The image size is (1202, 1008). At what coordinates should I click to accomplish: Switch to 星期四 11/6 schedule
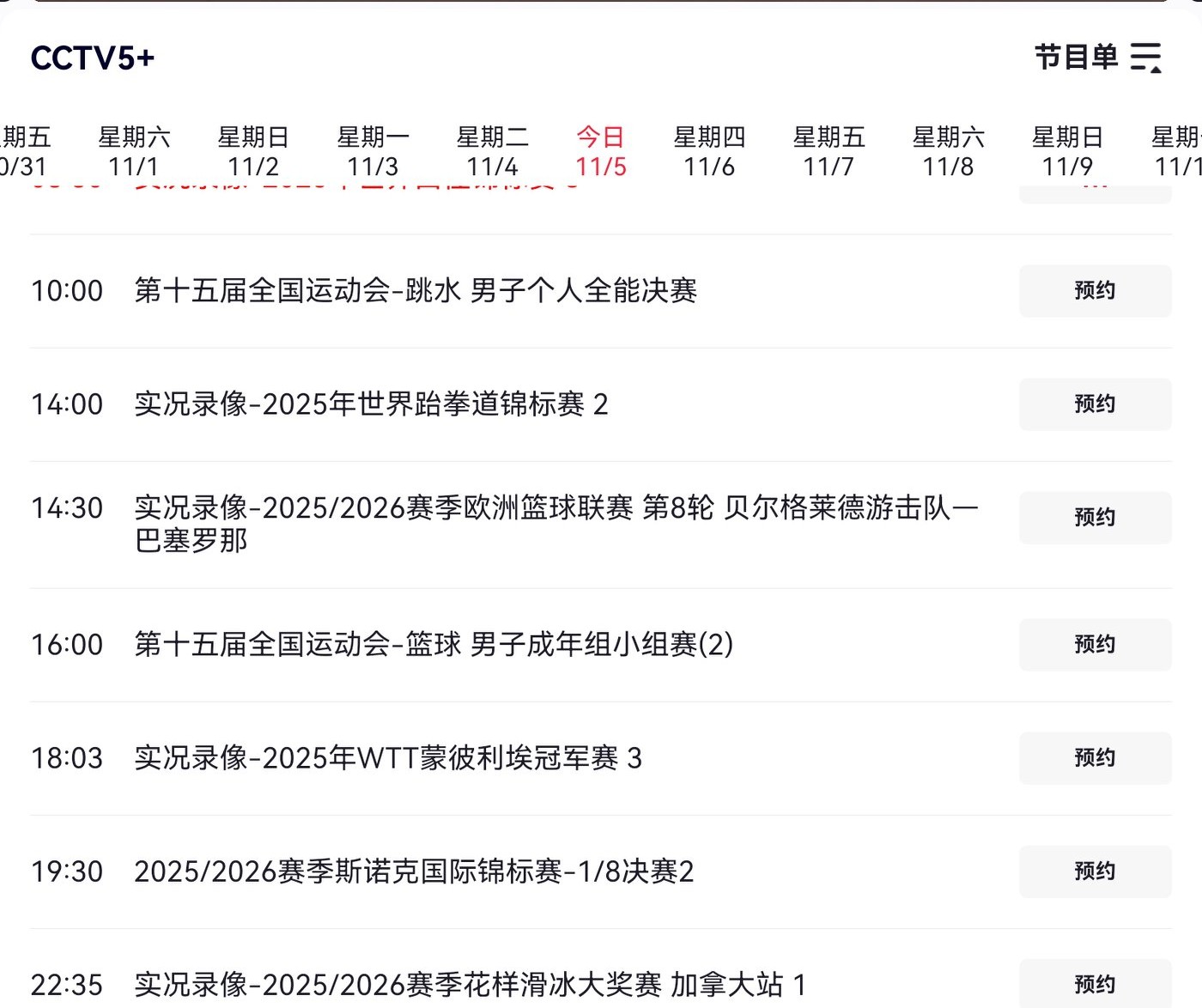coord(709,151)
